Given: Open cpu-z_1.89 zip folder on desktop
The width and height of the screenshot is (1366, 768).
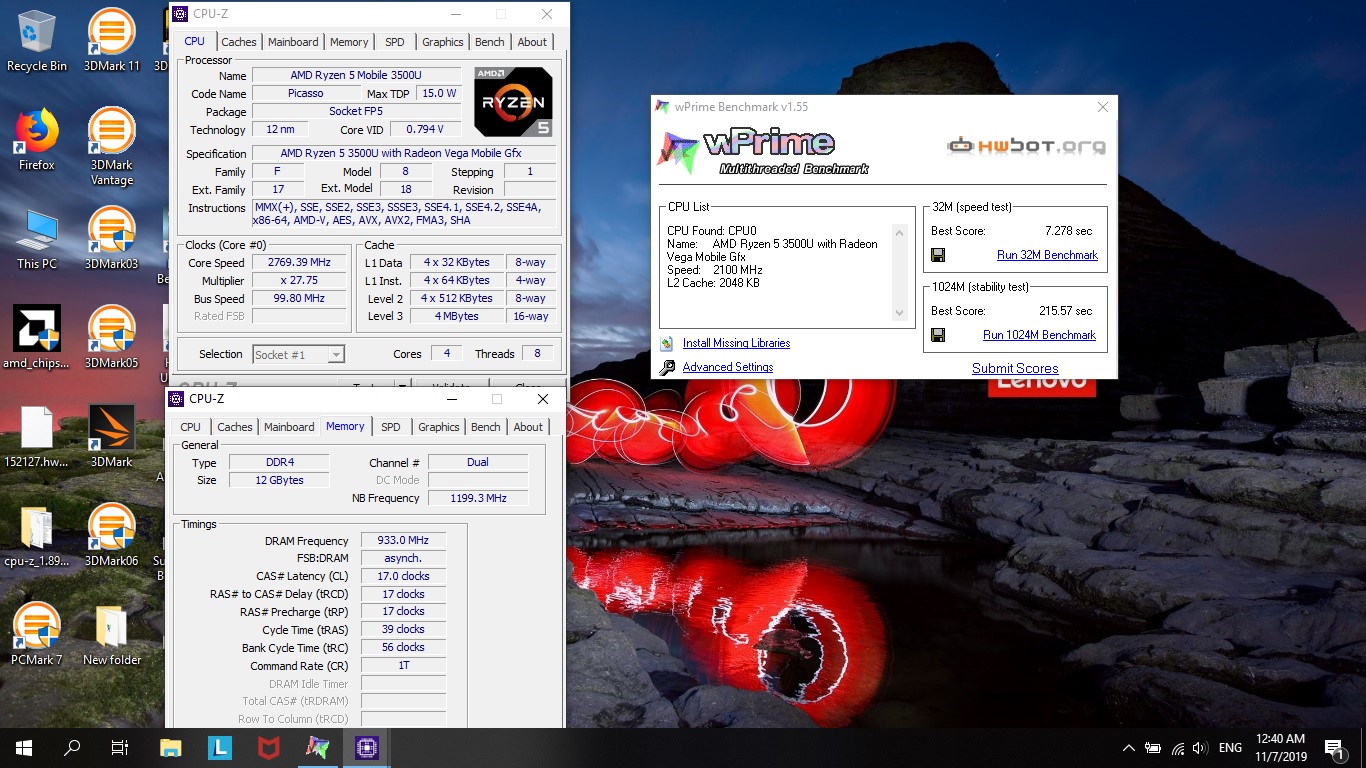Looking at the screenshot, I should [x=37, y=535].
